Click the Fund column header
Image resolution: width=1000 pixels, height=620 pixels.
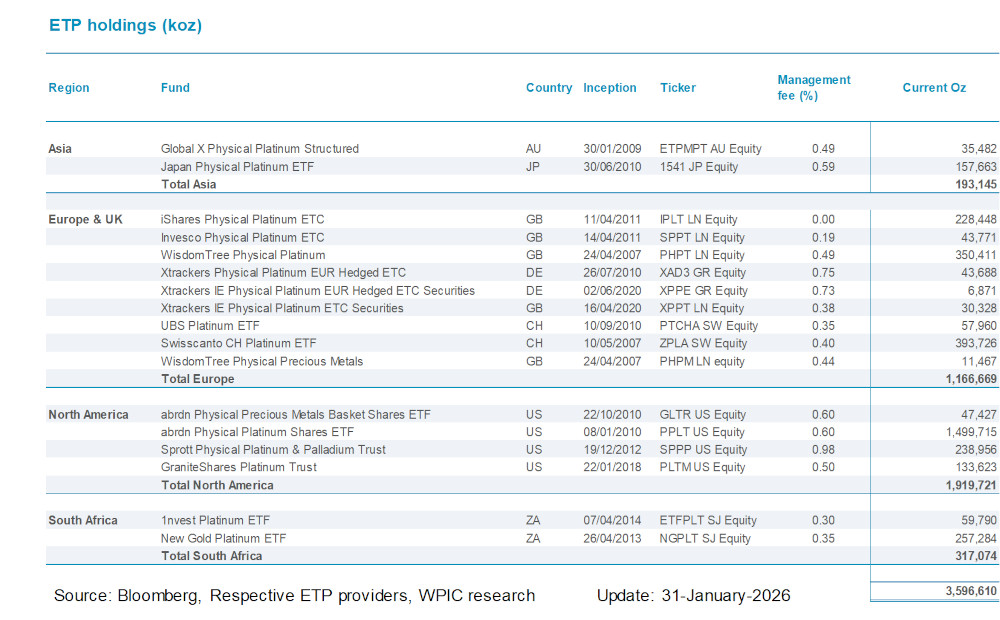[174, 88]
